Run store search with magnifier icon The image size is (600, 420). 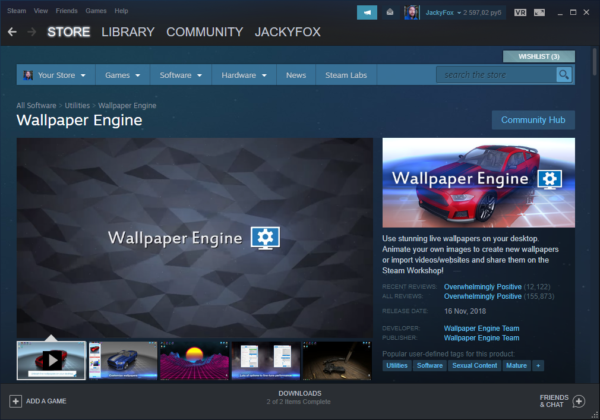564,75
